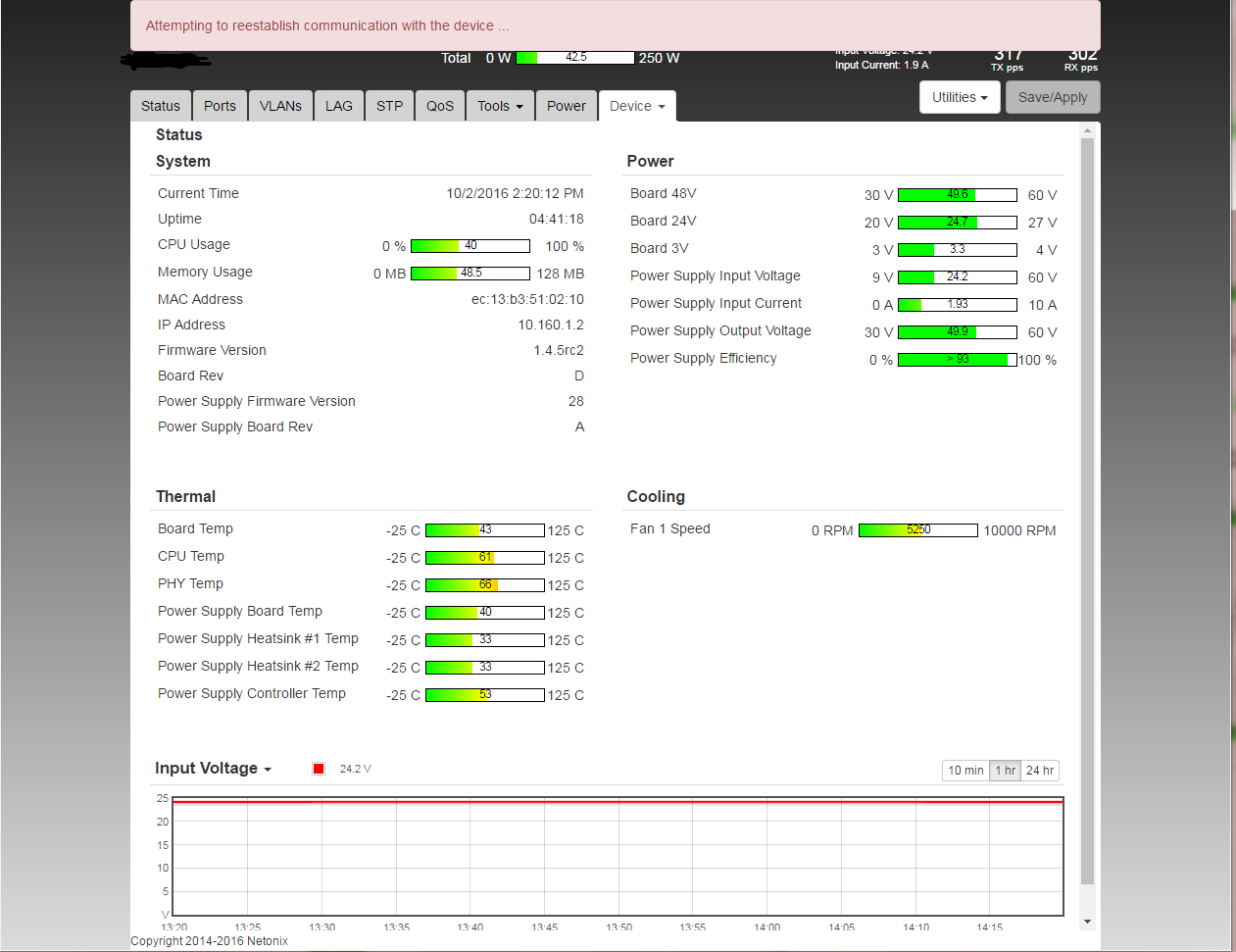This screenshot has height=952, width=1236.
Task: Open the Power tab
Action: pyautogui.click(x=567, y=106)
